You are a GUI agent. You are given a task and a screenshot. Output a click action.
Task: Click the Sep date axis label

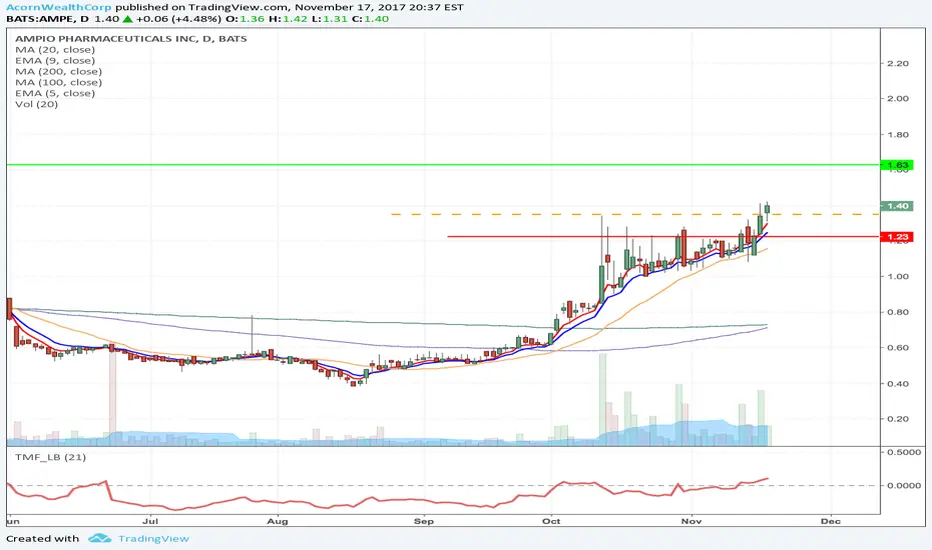424,521
